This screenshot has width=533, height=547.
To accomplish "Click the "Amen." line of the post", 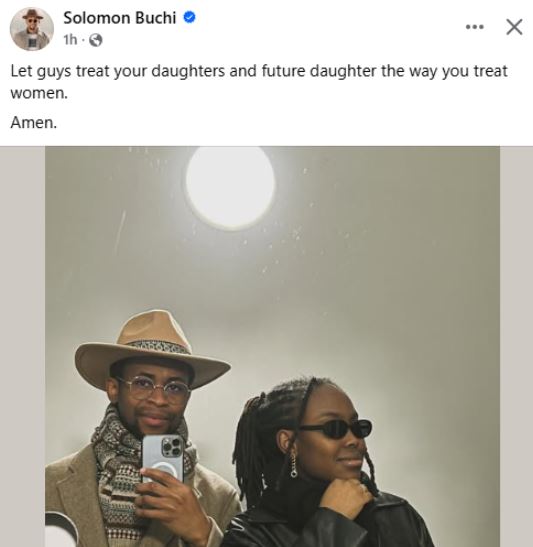I will coord(33,122).
